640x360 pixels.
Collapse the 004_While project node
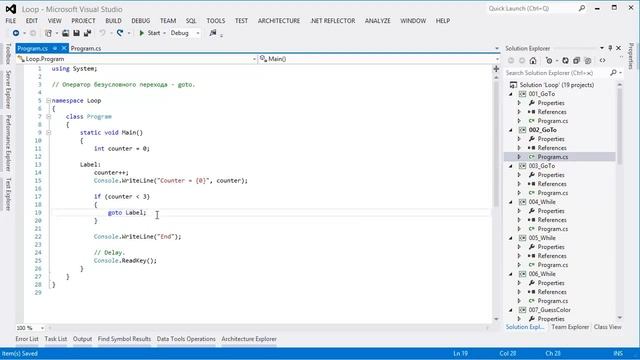(511, 202)
